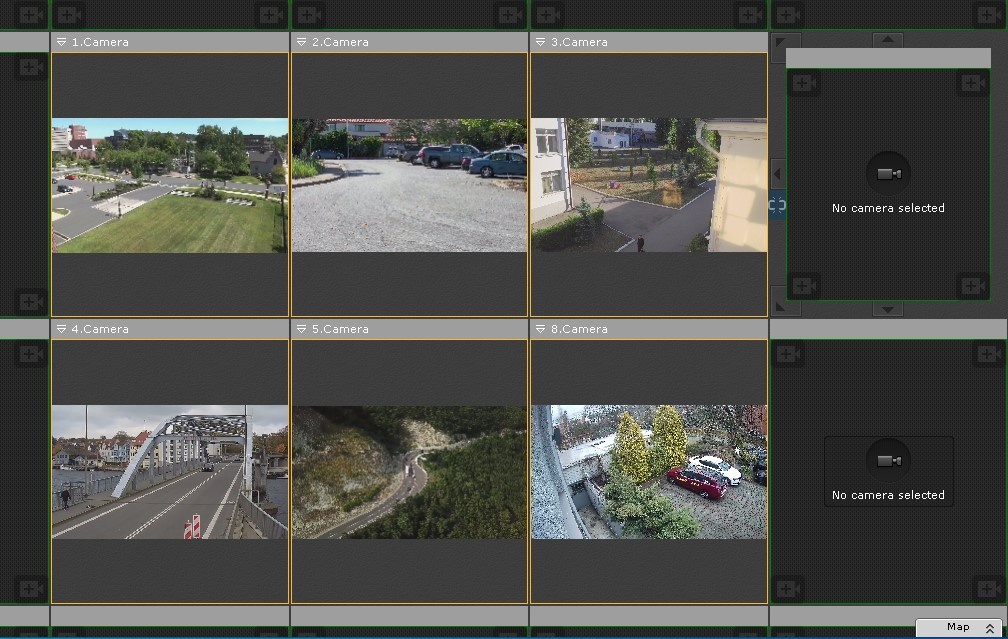
Task: Click the 8.Camera title bar
Action: [x=648, y=329]
